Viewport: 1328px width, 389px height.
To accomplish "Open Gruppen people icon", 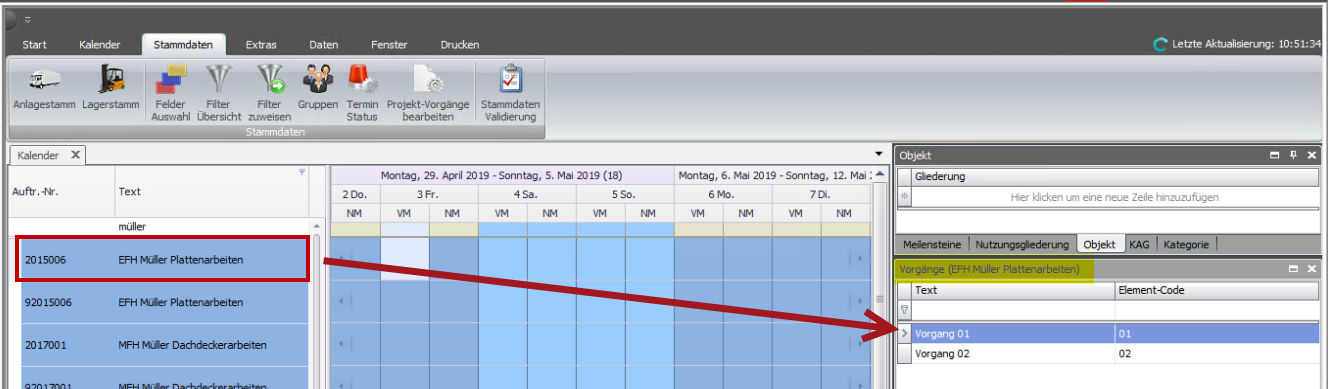I will coord(317,79).
